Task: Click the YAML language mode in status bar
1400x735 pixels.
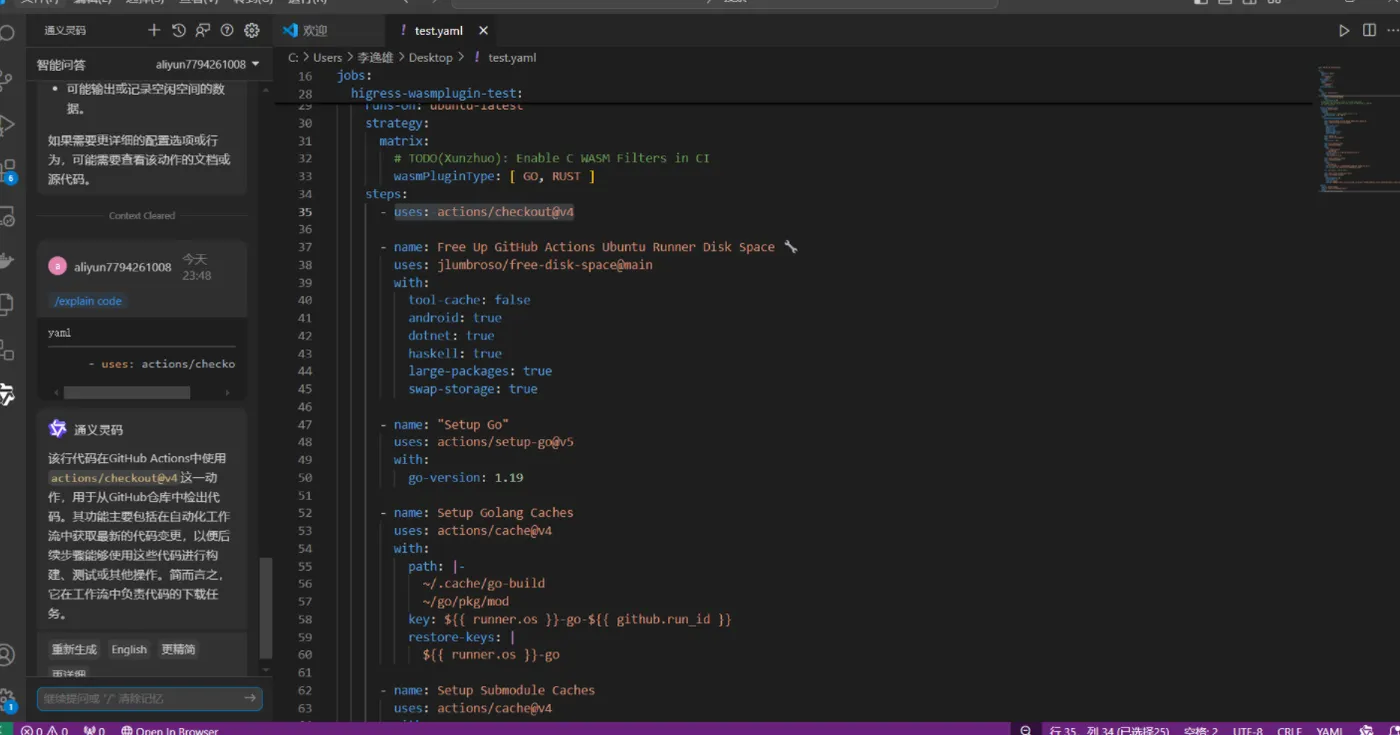Action: coord(1329,730)
